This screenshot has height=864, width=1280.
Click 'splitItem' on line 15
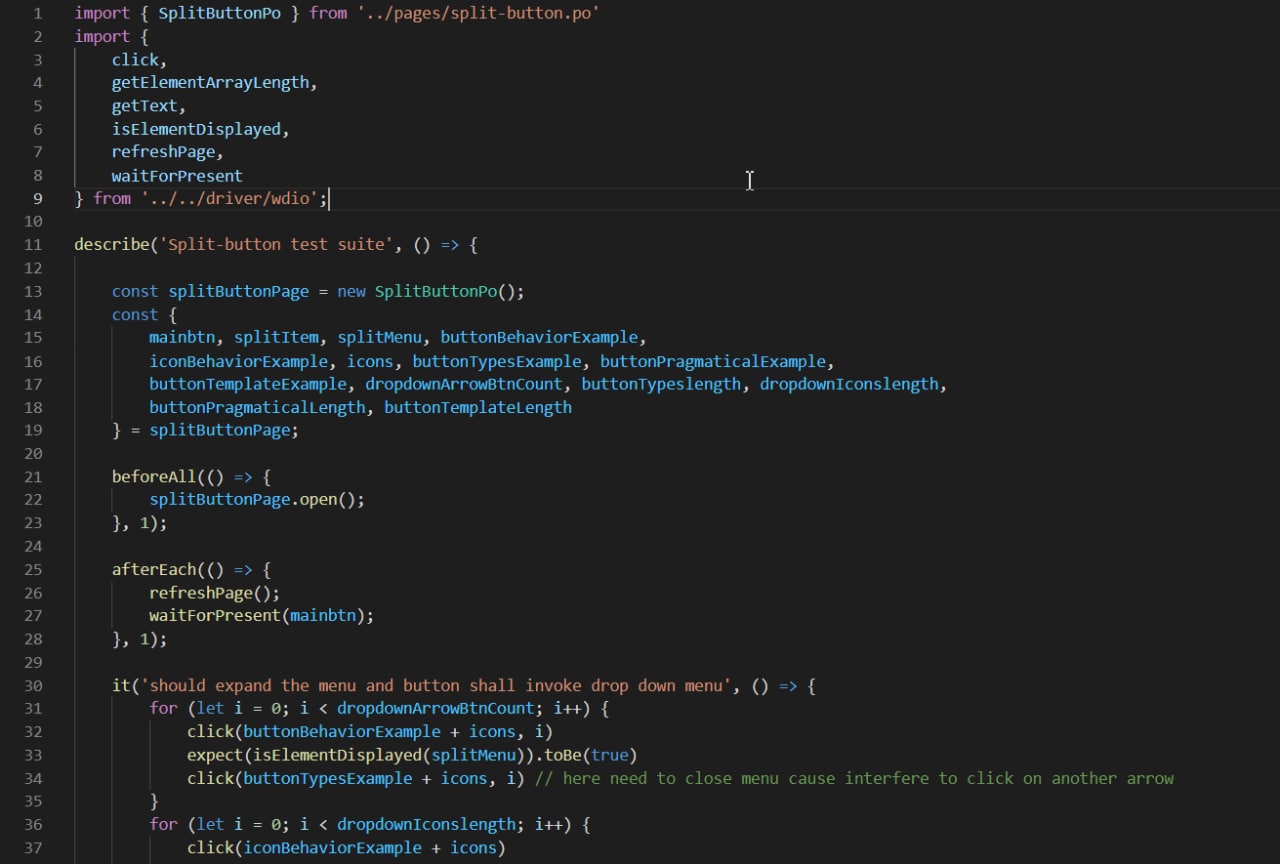point(276,337)
